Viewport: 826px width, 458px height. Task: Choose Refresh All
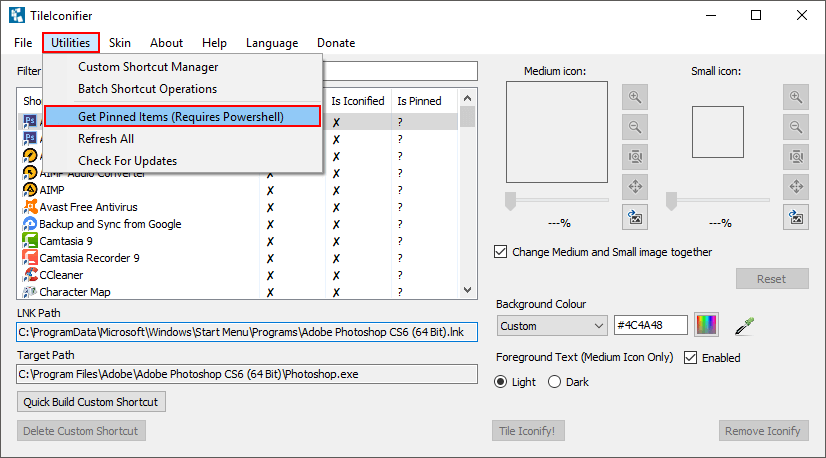pos(182,139)
